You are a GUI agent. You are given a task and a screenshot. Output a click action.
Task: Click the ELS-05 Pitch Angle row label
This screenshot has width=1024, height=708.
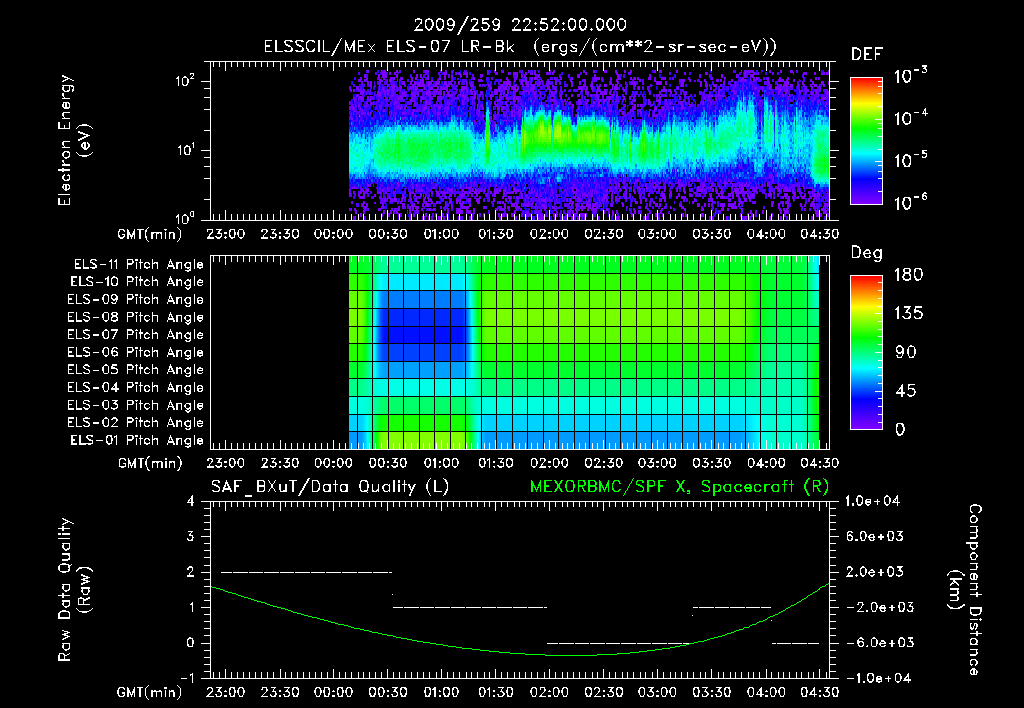point(135,370)
